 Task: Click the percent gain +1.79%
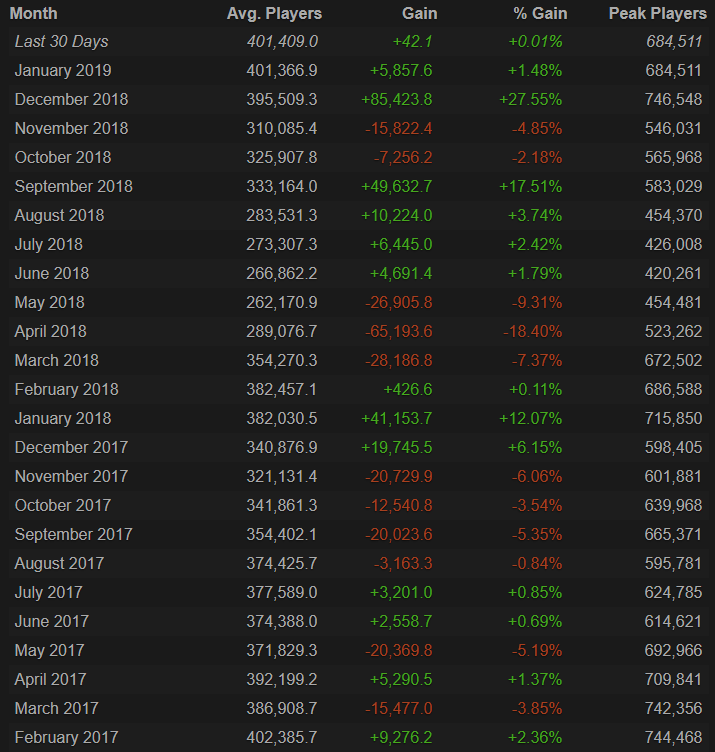pyautogui.click(x=535, y=273)
